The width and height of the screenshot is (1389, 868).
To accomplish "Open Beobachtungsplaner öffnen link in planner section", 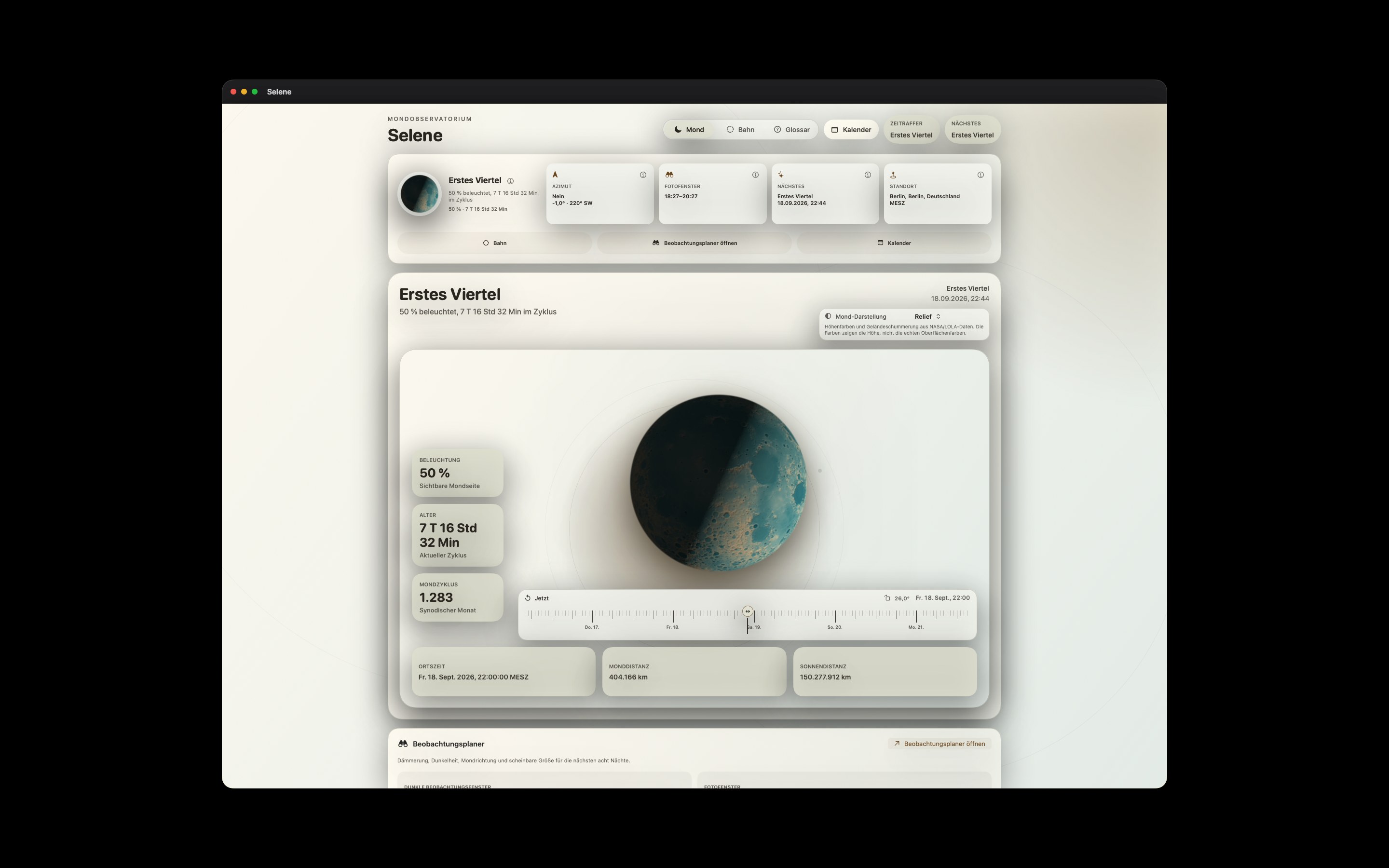I will click(939, 744).
